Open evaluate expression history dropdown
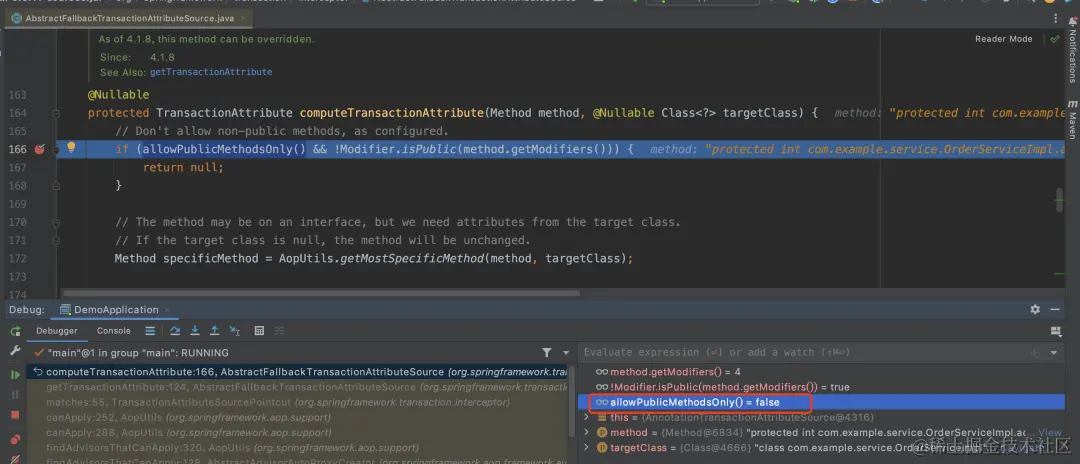Screen dimensions: 1080x464 click(x=1053, y=352)
